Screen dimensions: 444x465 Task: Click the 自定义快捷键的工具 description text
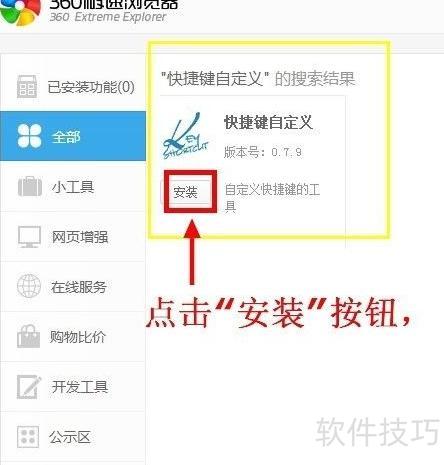click(272, 197)
